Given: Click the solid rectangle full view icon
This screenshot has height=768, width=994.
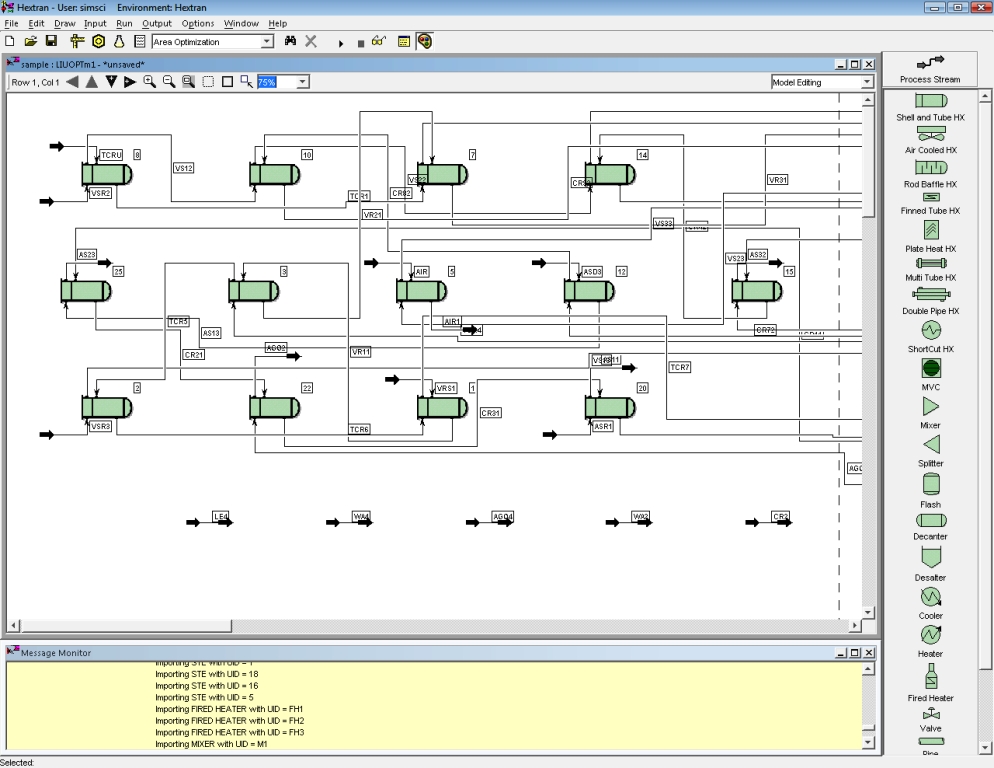Looking at the screenshot, I should tap(228, 82).
